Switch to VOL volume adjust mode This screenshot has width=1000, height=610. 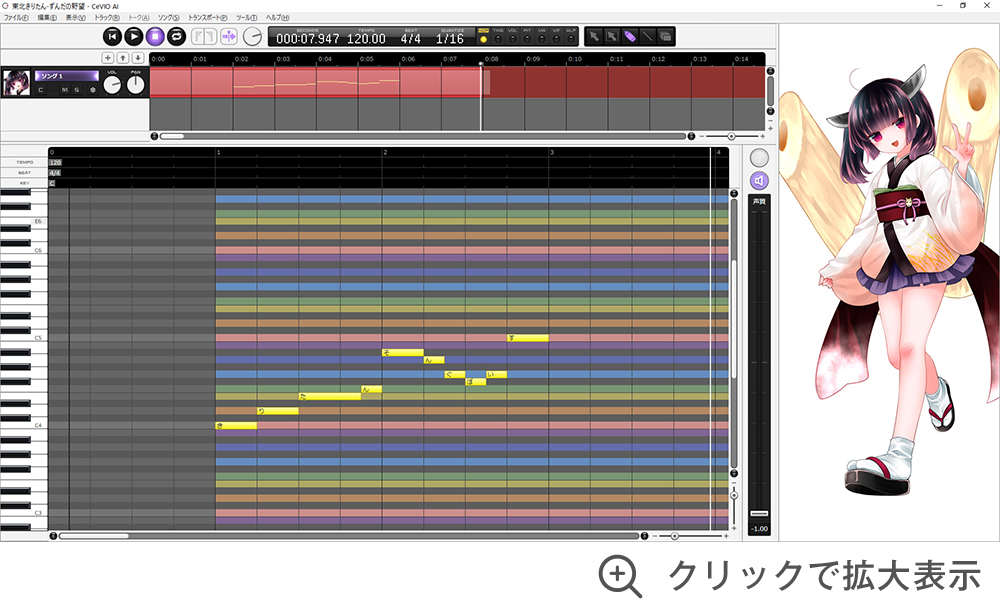point(513,36)
